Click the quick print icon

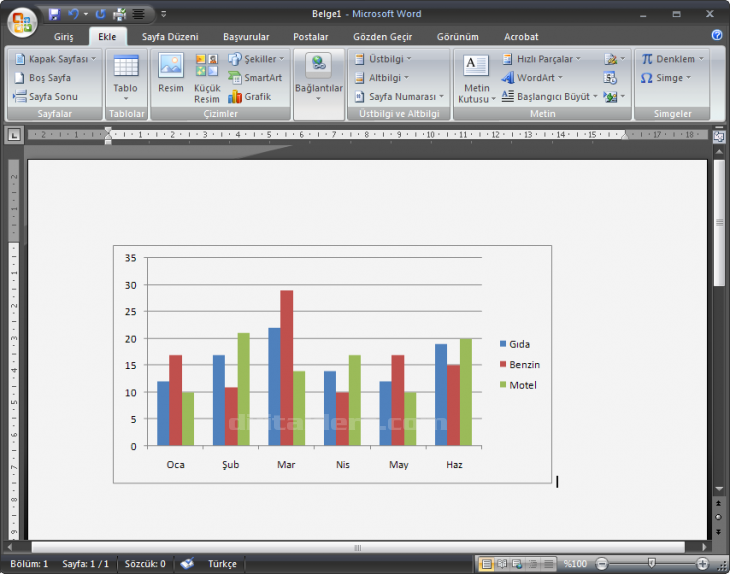click(120, 14)
